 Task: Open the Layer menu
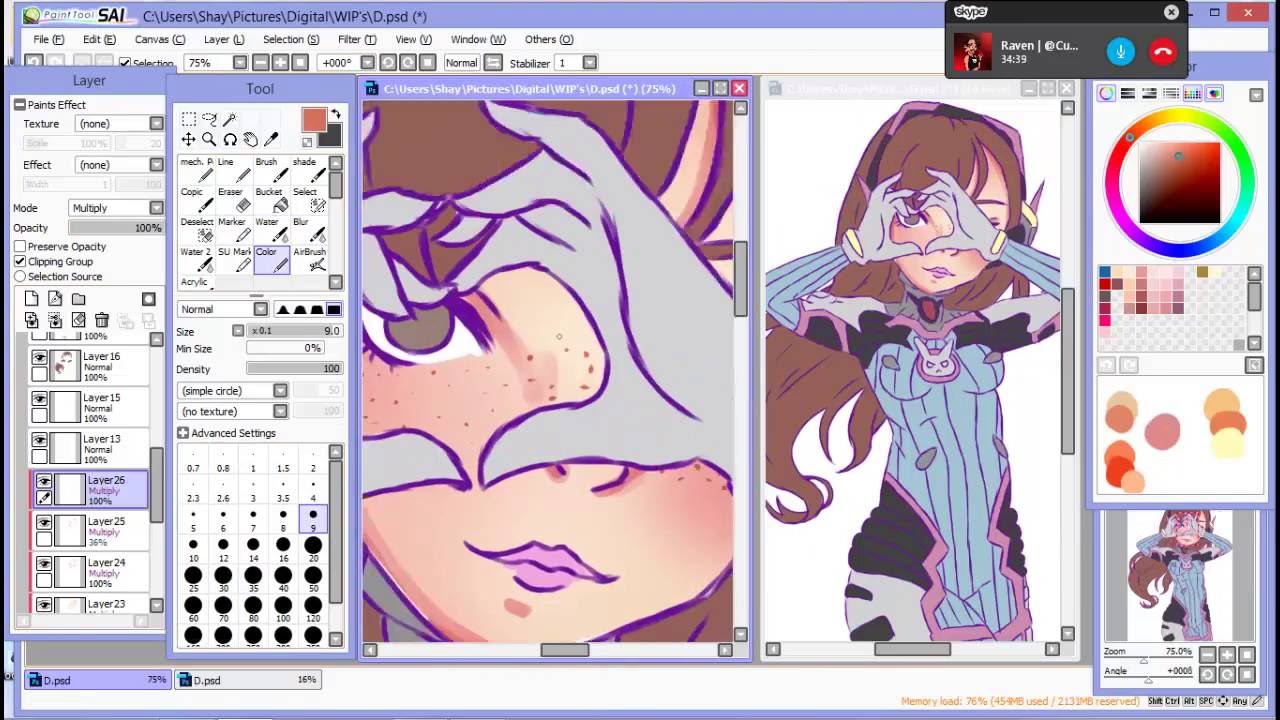pyautogui.click(x=224, y=39)
